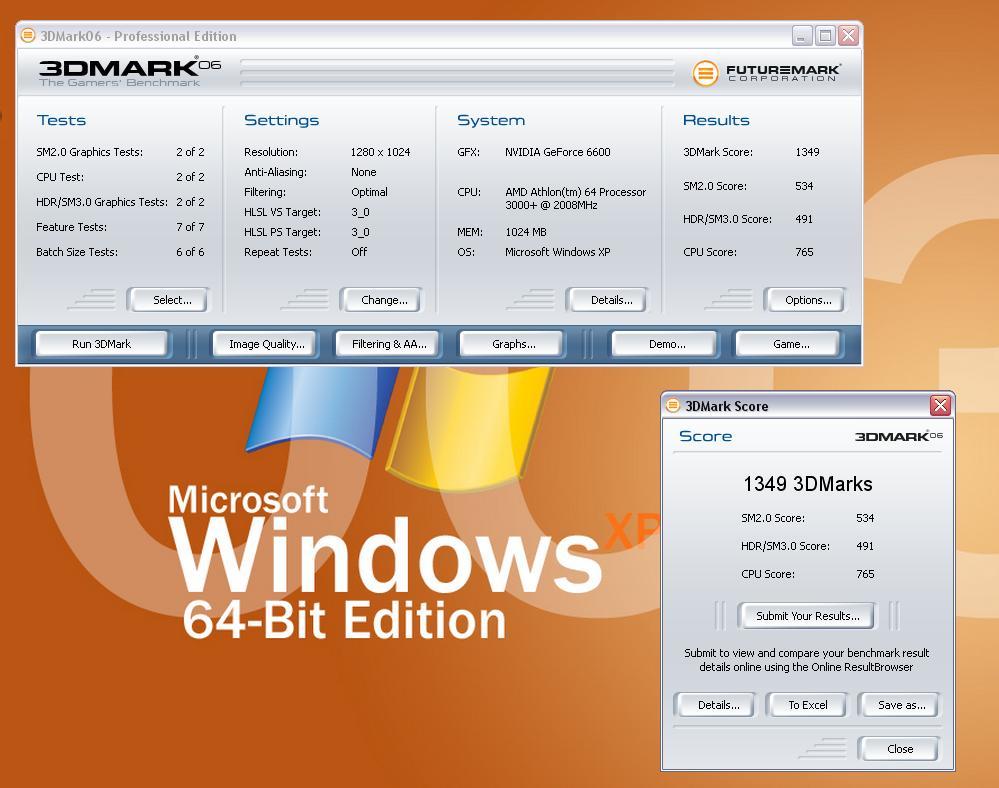999x788 pixels.
Task: Click the '1349 3DMarks' heading
Action: point(807,484)
